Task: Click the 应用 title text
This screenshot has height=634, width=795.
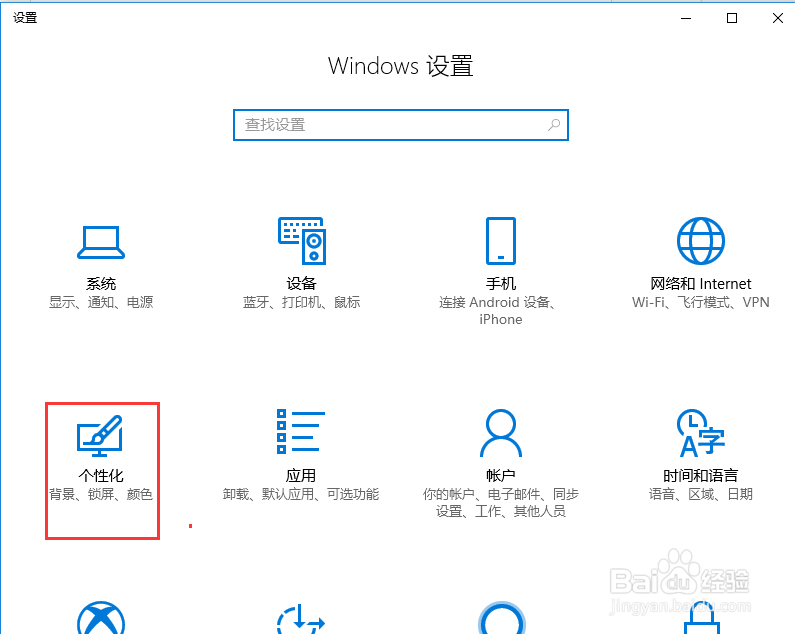Action: pos(301,476)
